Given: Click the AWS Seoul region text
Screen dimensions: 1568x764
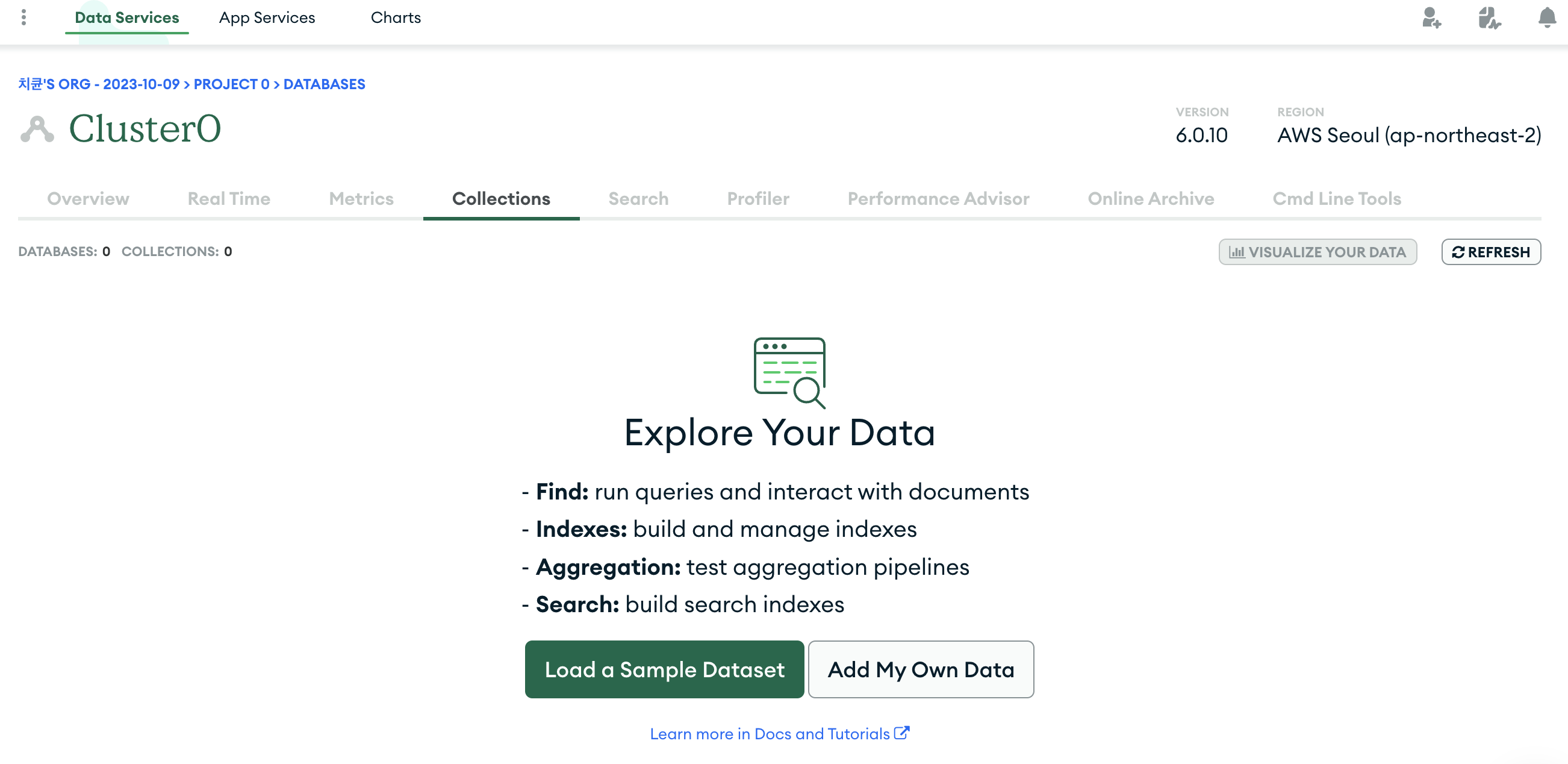Looking at the screenshot, I should point(1409,134).
